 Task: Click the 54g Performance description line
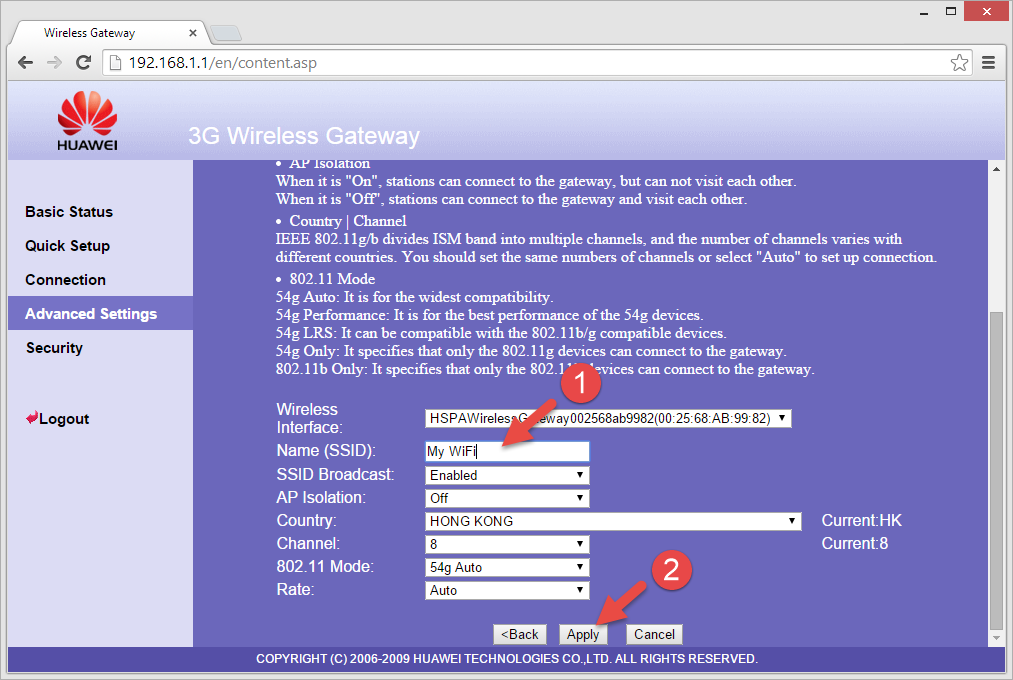pos(489,315)
